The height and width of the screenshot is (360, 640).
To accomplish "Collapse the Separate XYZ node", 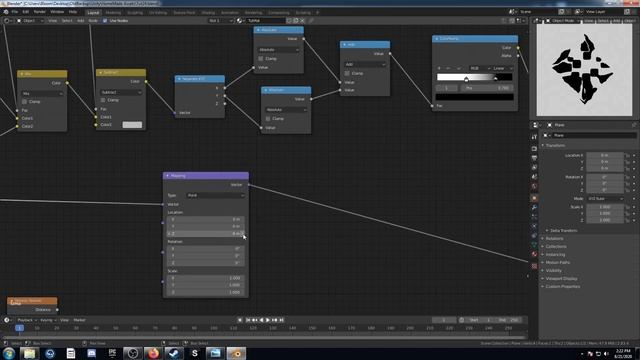I will point(179,79).
